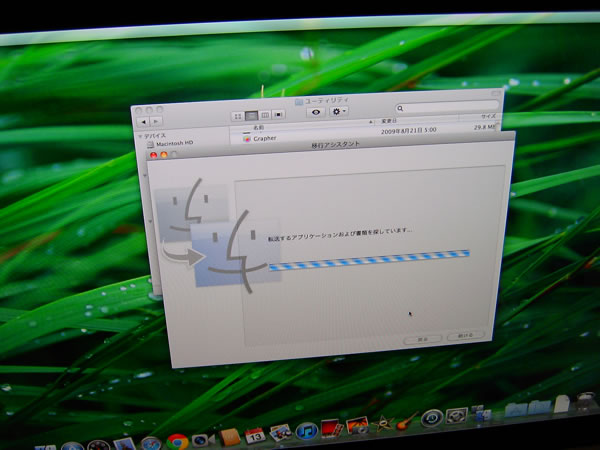Open the video camera chat app in Dock
This screenshot has height=450, width=600.
(x=203, y=440)
